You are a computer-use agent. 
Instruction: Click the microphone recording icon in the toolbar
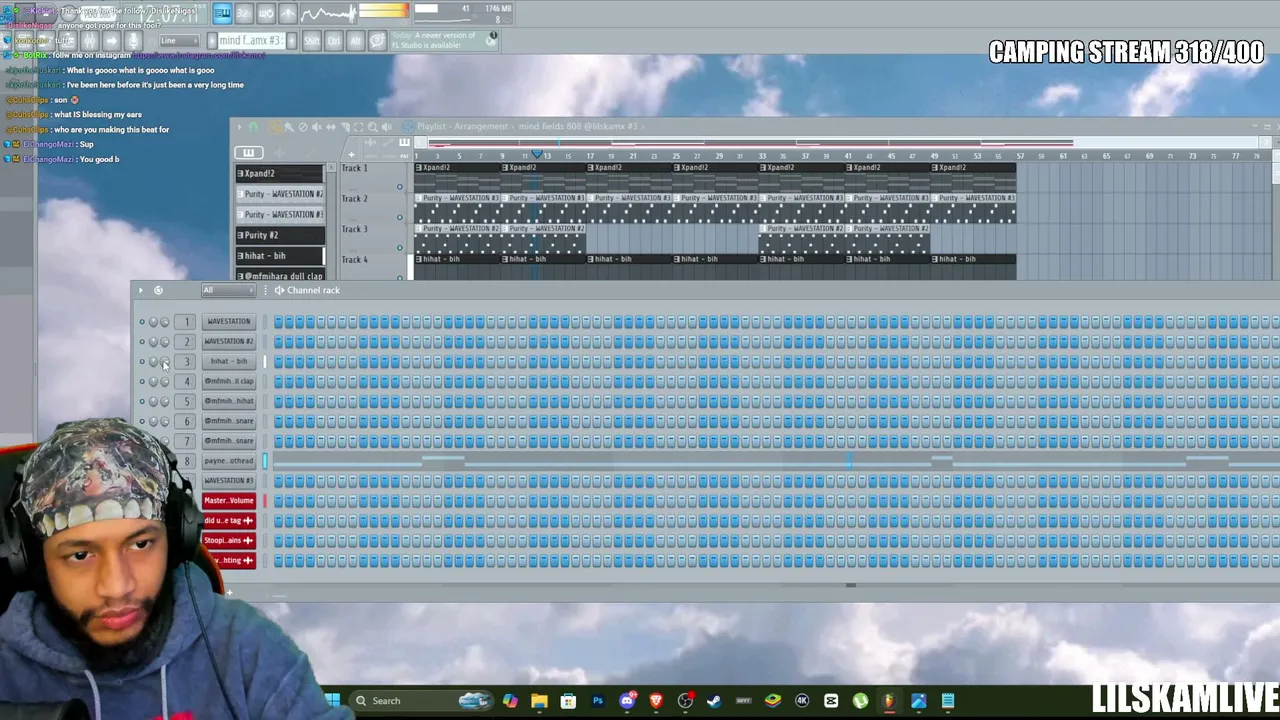tap(133, 41)
